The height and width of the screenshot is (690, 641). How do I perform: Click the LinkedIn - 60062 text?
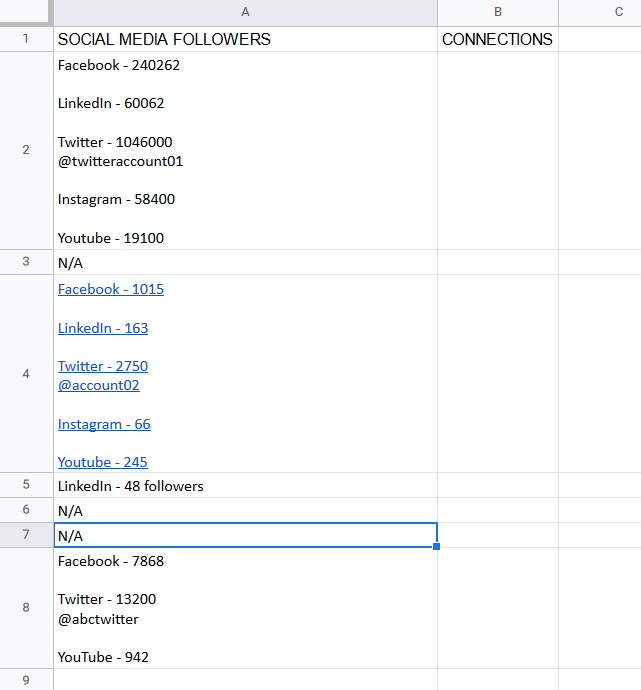[x=111, y=103]
